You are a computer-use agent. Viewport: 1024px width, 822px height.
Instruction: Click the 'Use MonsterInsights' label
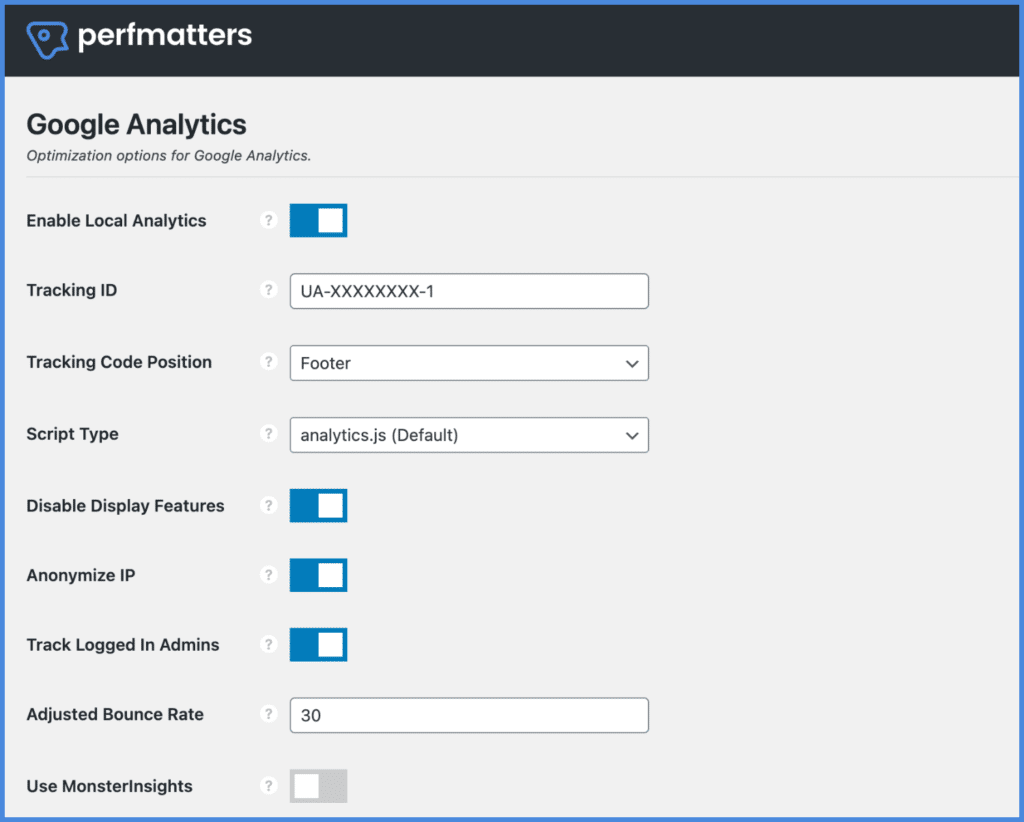109,786
